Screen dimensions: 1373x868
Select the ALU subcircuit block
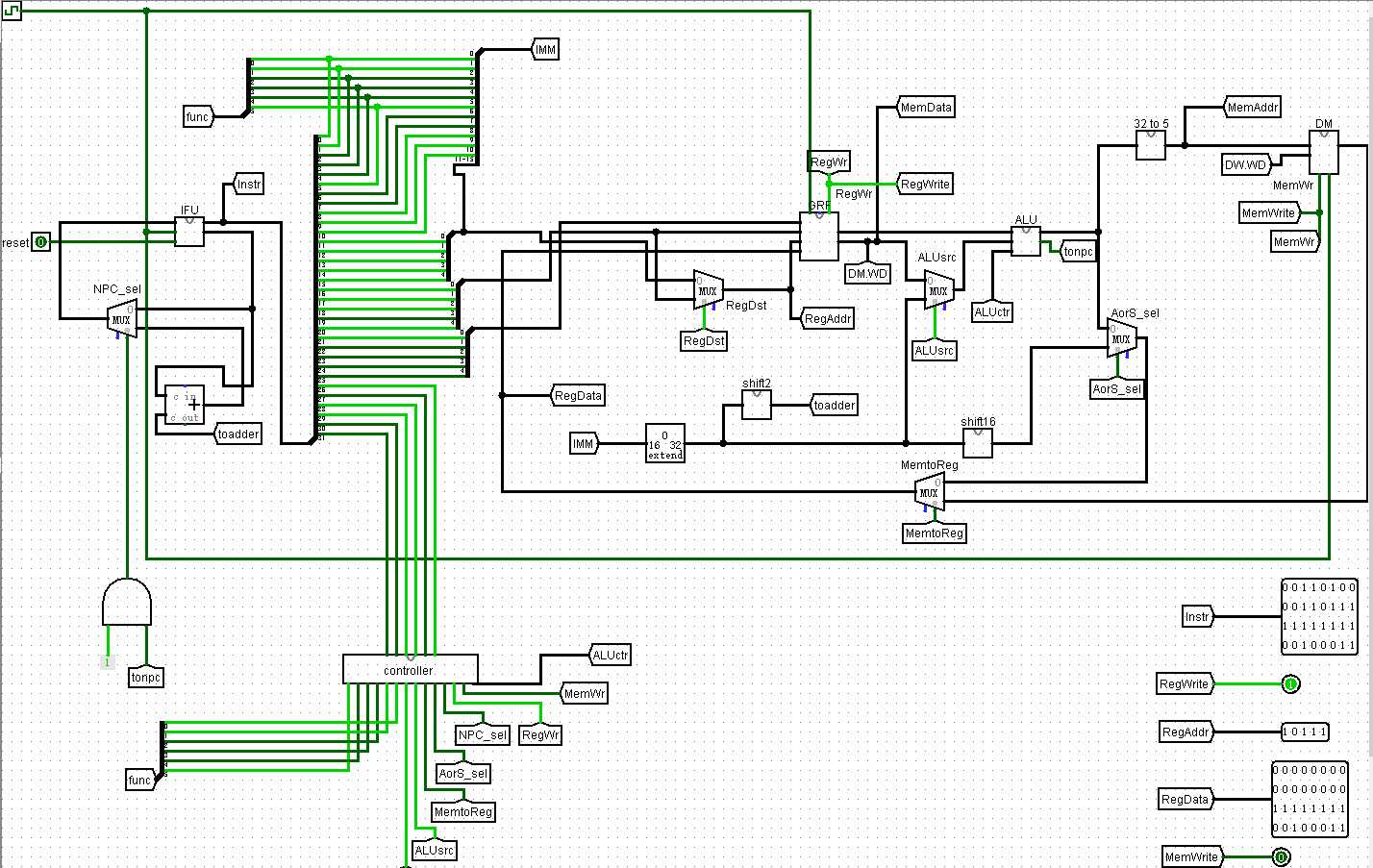pyautogui.click(x=1026, y=241)
